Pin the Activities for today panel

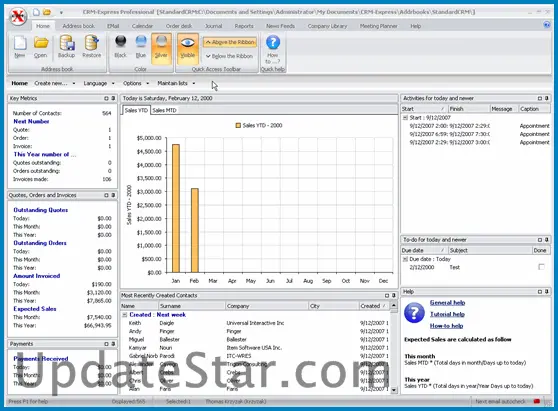(547, 98)
